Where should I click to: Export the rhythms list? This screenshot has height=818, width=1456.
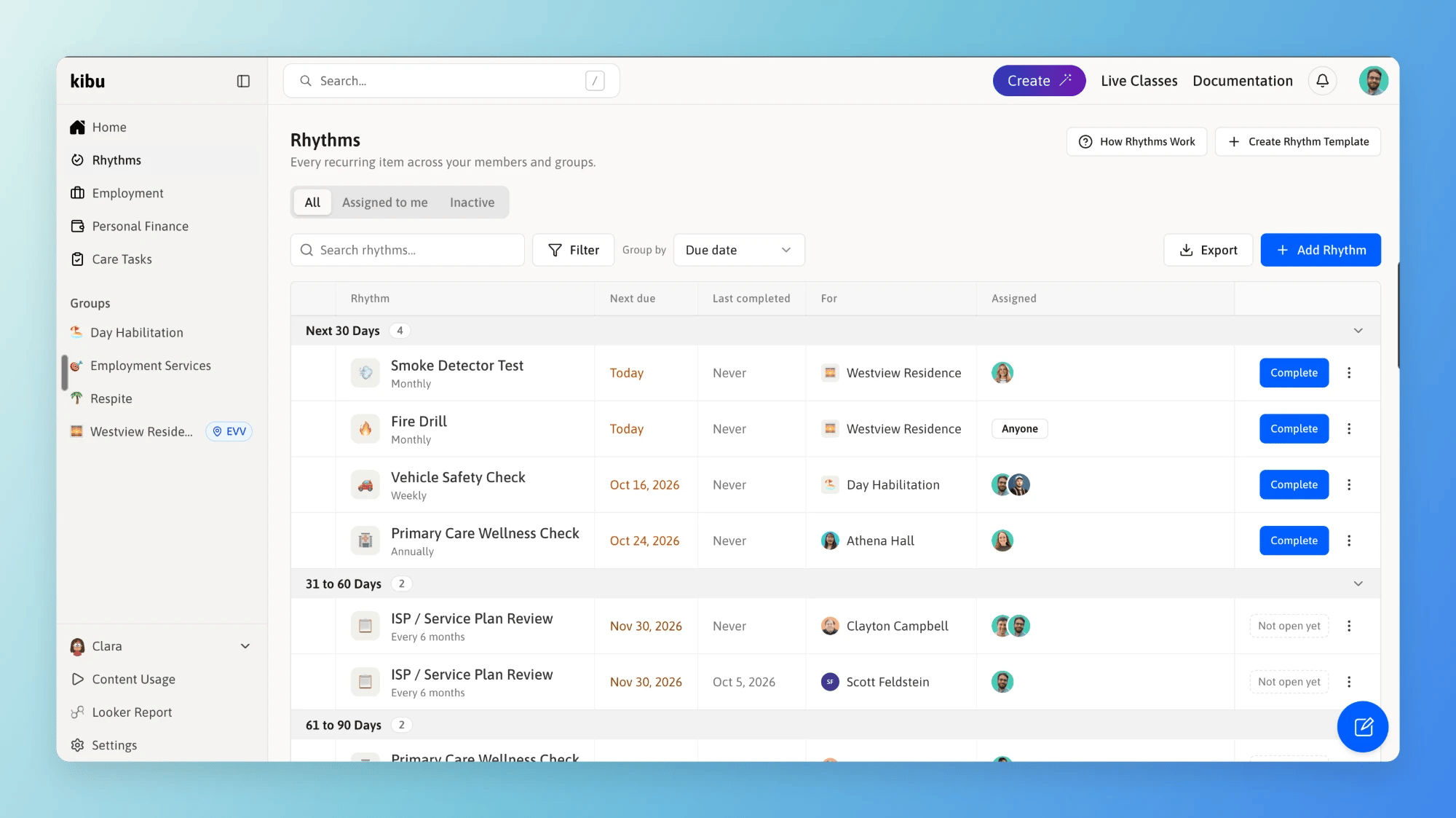pyautogui.click(x=1208, y=250)
